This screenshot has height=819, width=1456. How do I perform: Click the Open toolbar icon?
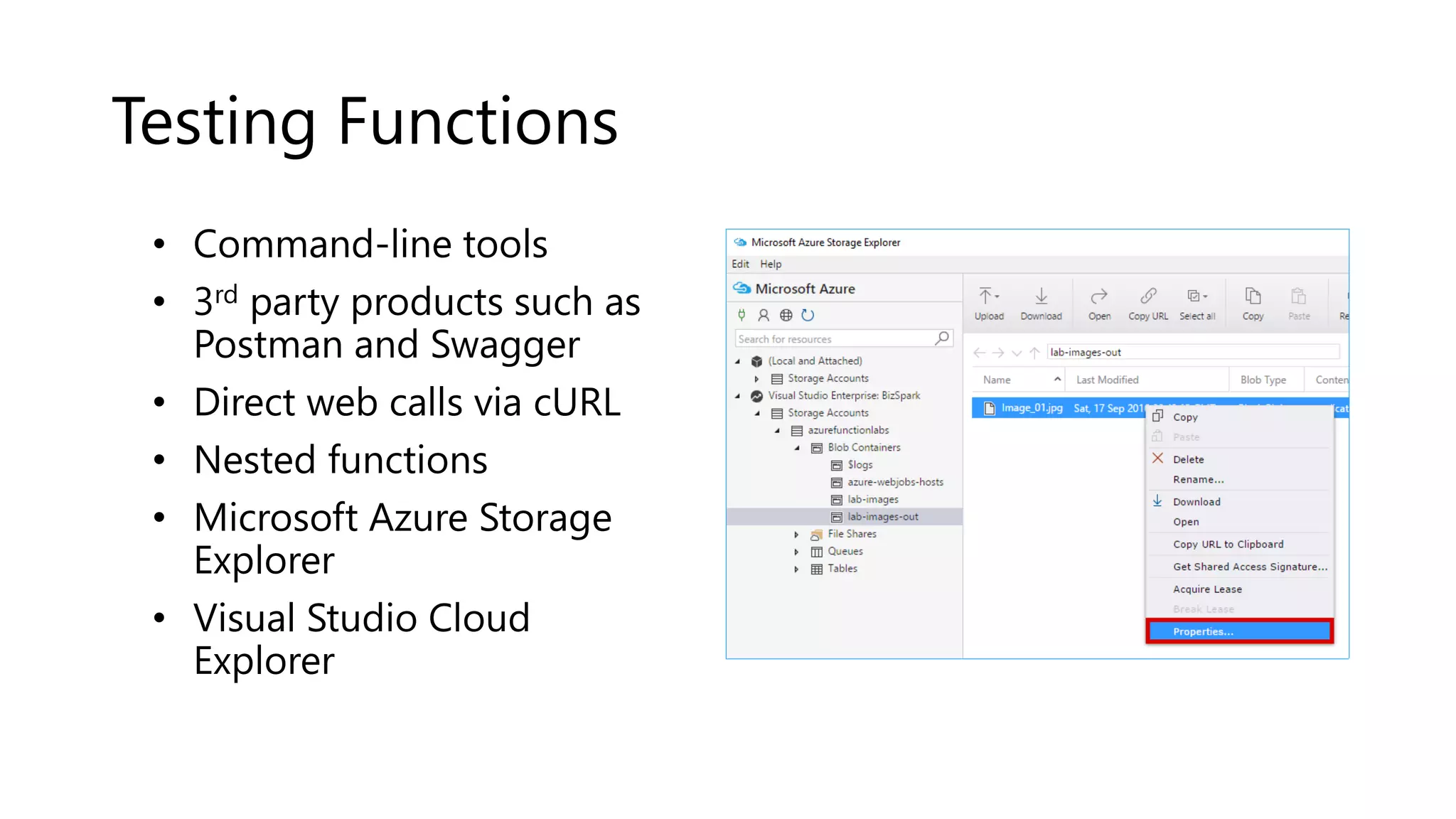(x=1099, y=304)
